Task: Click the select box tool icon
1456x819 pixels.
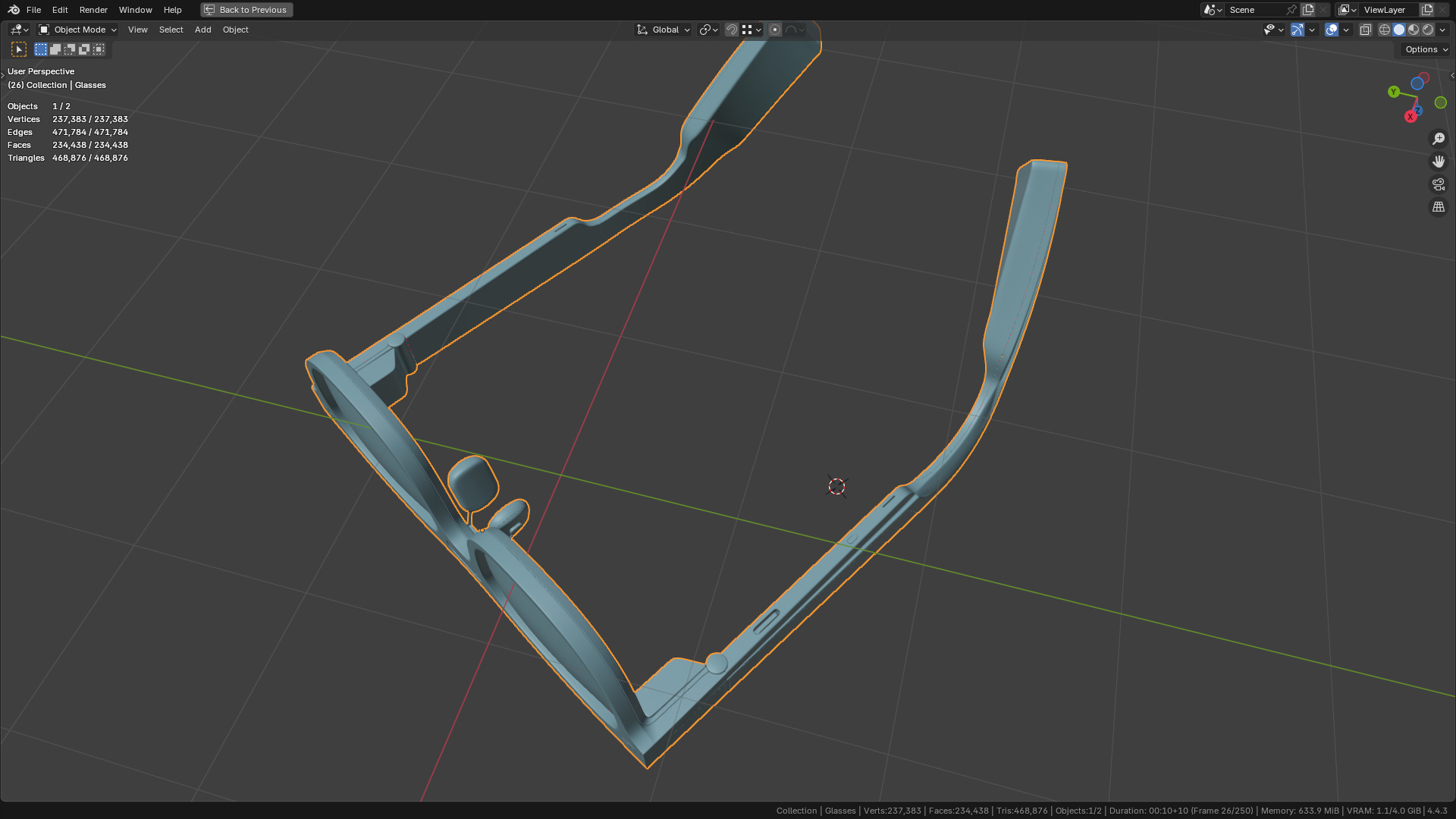Action: click(19, 49)
